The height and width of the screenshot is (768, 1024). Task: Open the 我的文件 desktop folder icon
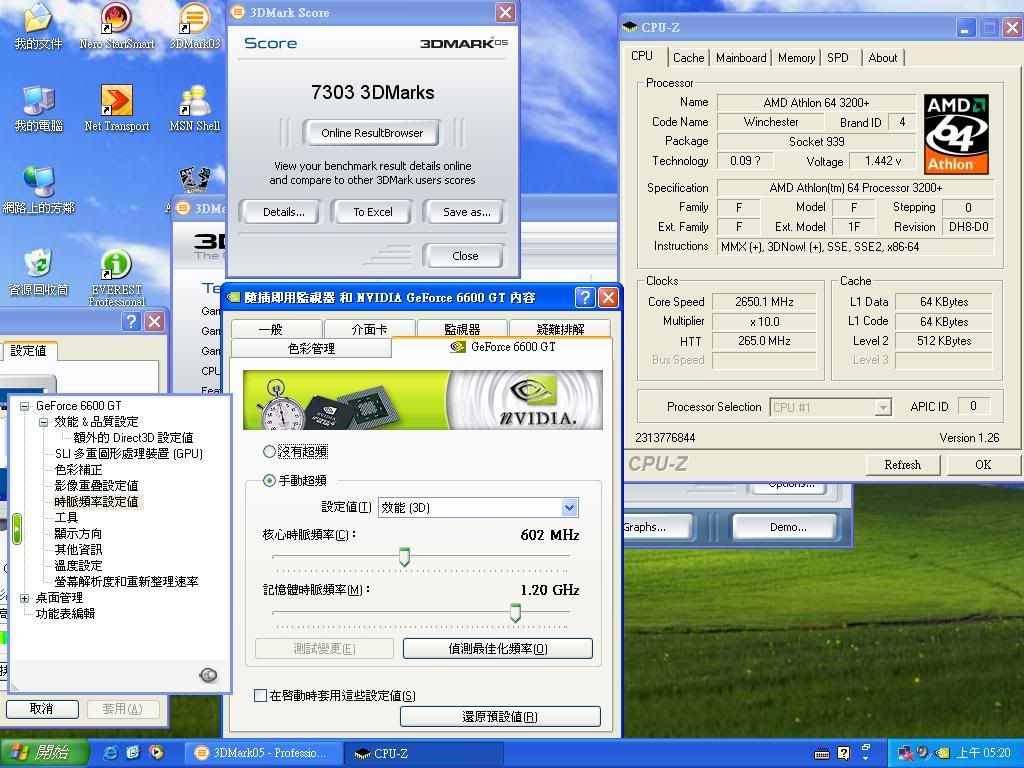38,26
